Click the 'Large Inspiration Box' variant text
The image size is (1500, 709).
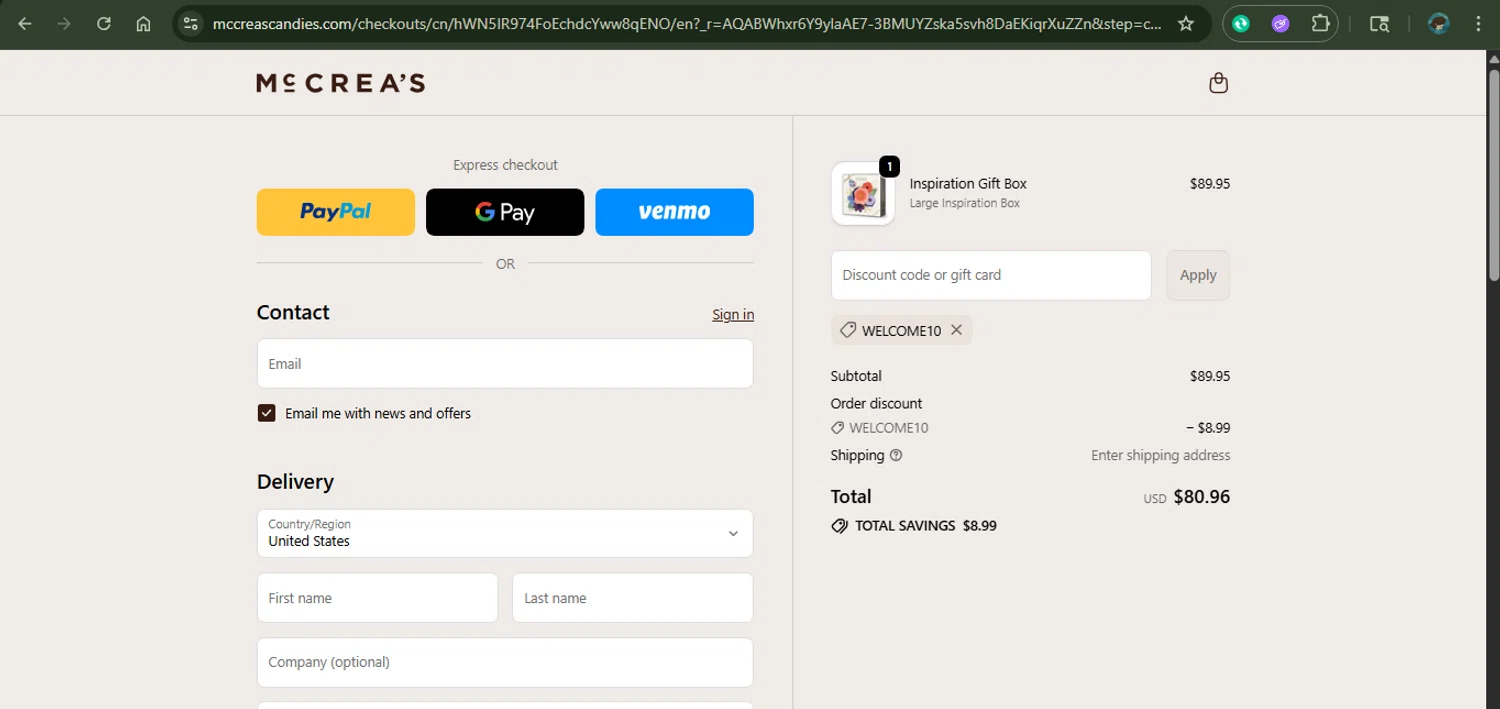click(x=965, y=203)
